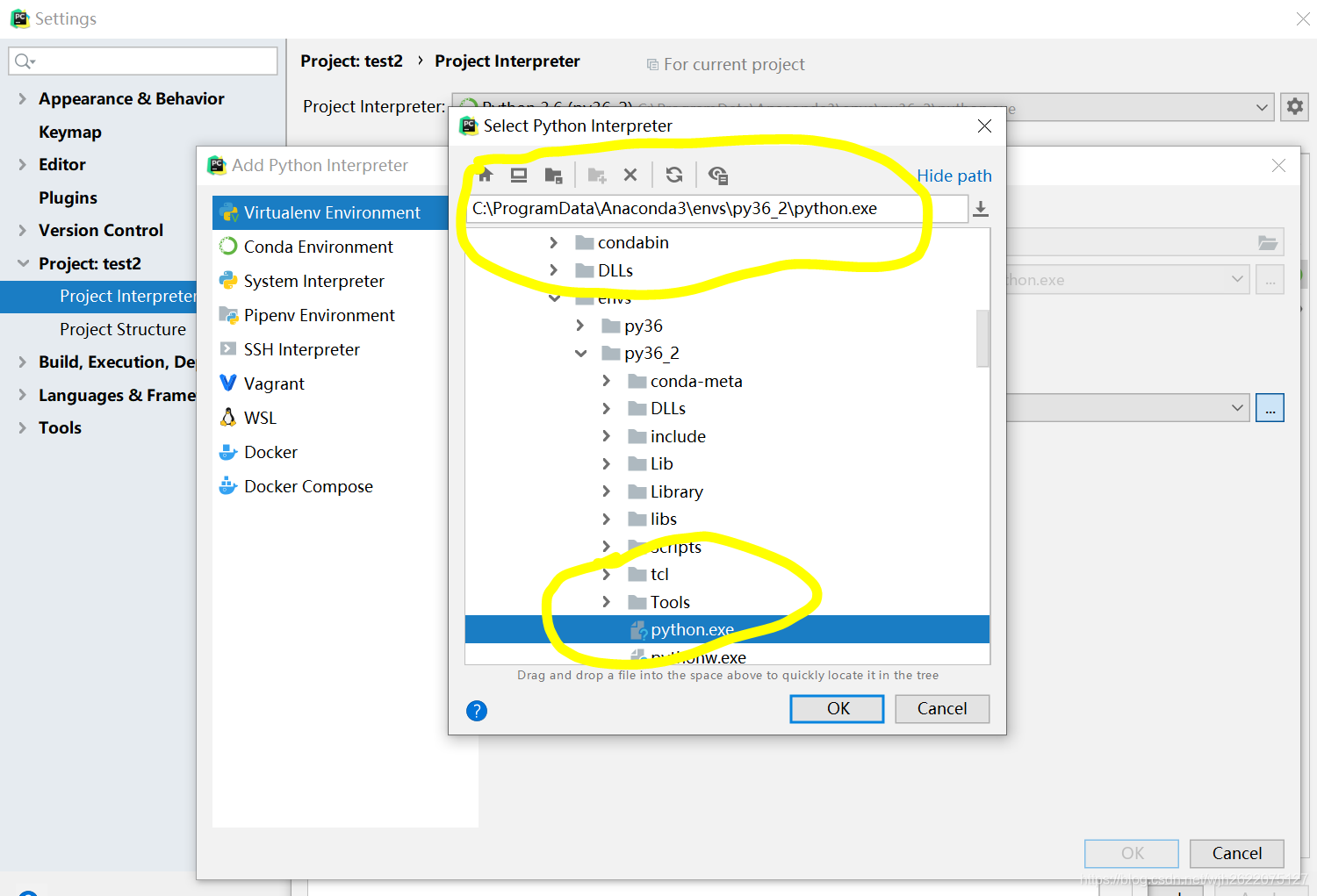The image size is (1317, 896).
Task: Click the Project directory toolbar icon
Action: [553, 175]
